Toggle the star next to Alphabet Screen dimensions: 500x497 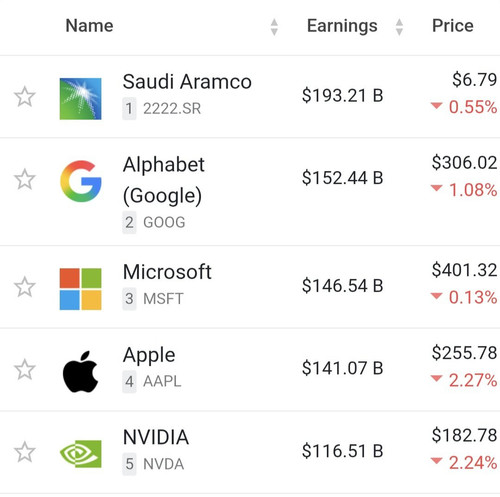[x=25, y=179]
